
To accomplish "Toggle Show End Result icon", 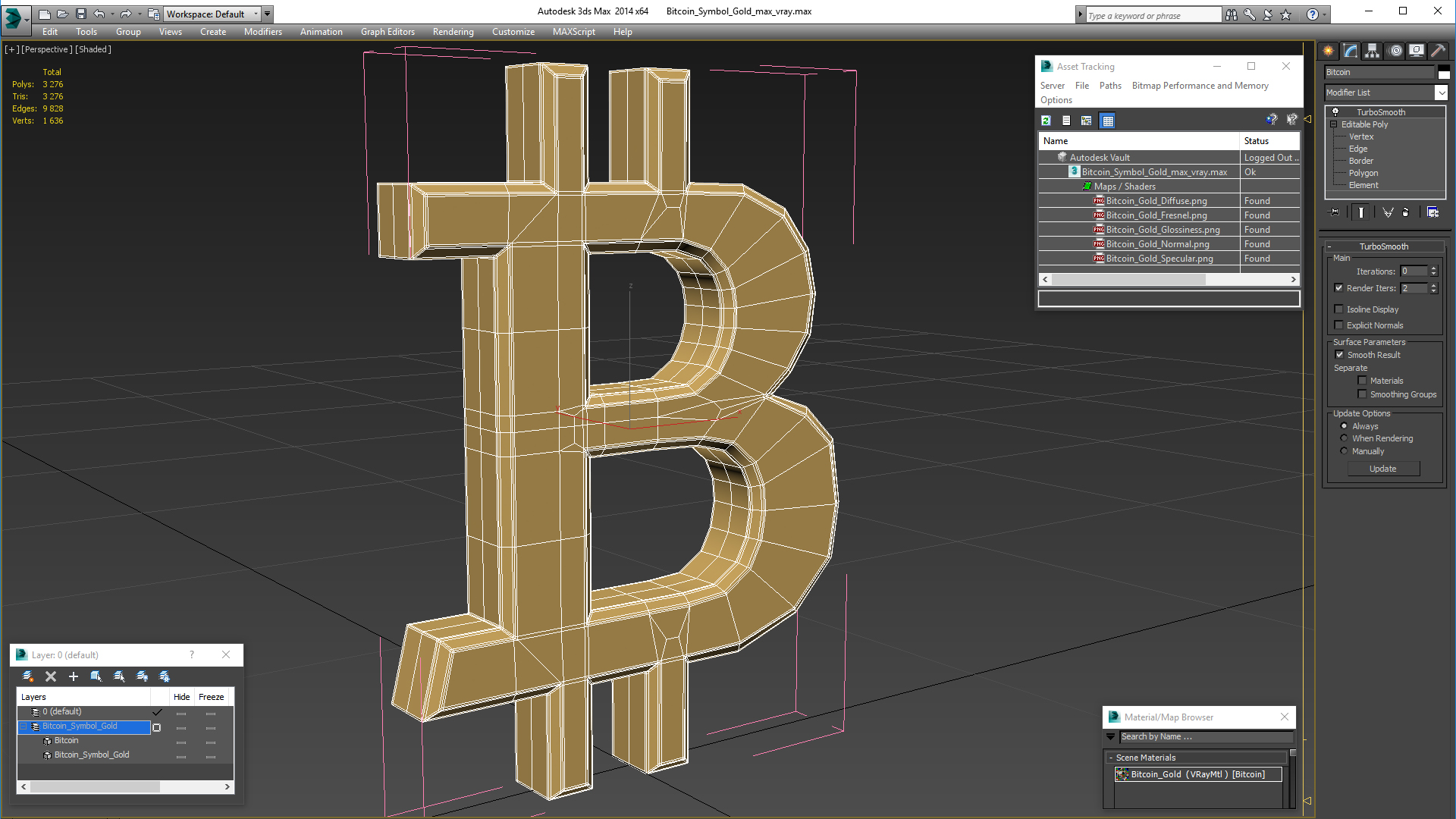I will coord(1361,212).
